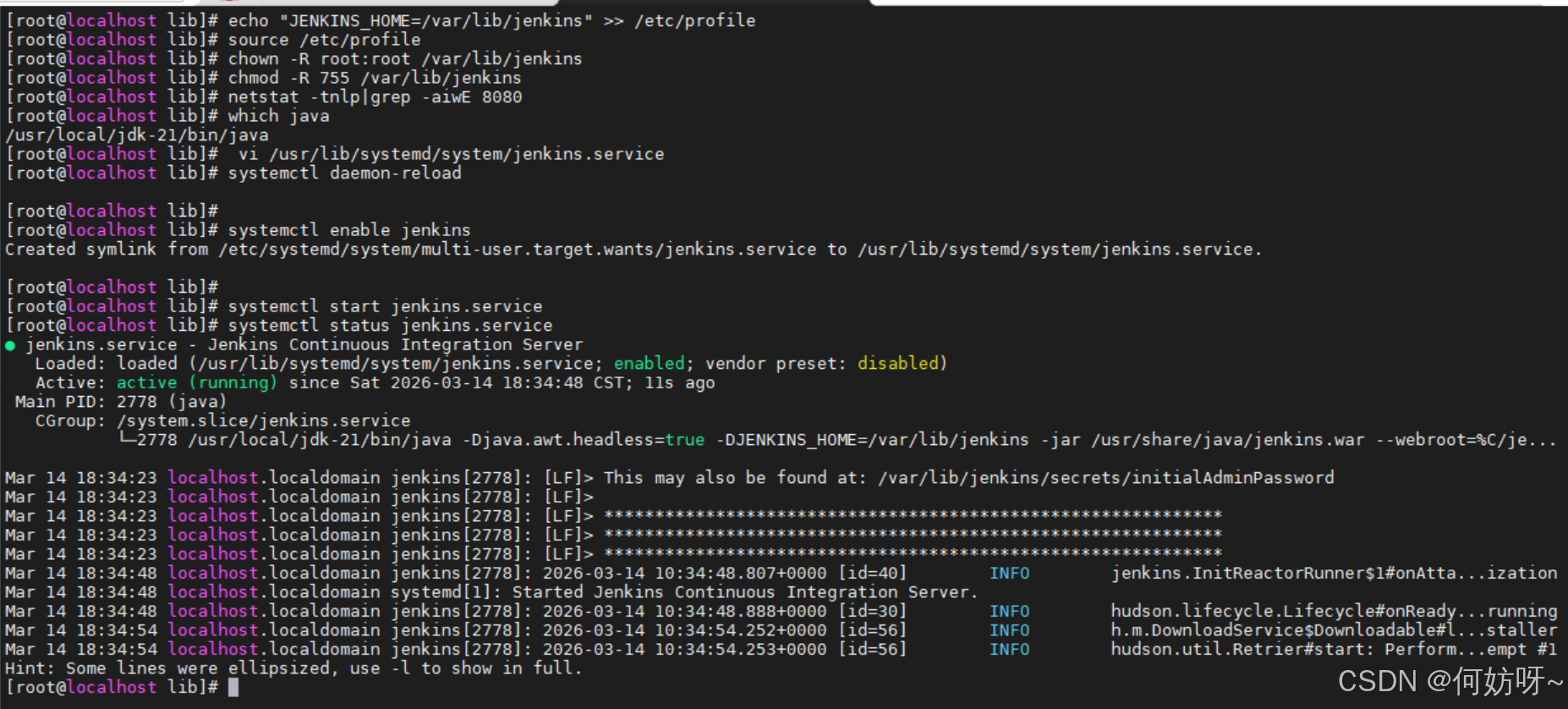Click the 'systemctl start jenkins.service' command
1568x709 pixels.
click(385, 306)
